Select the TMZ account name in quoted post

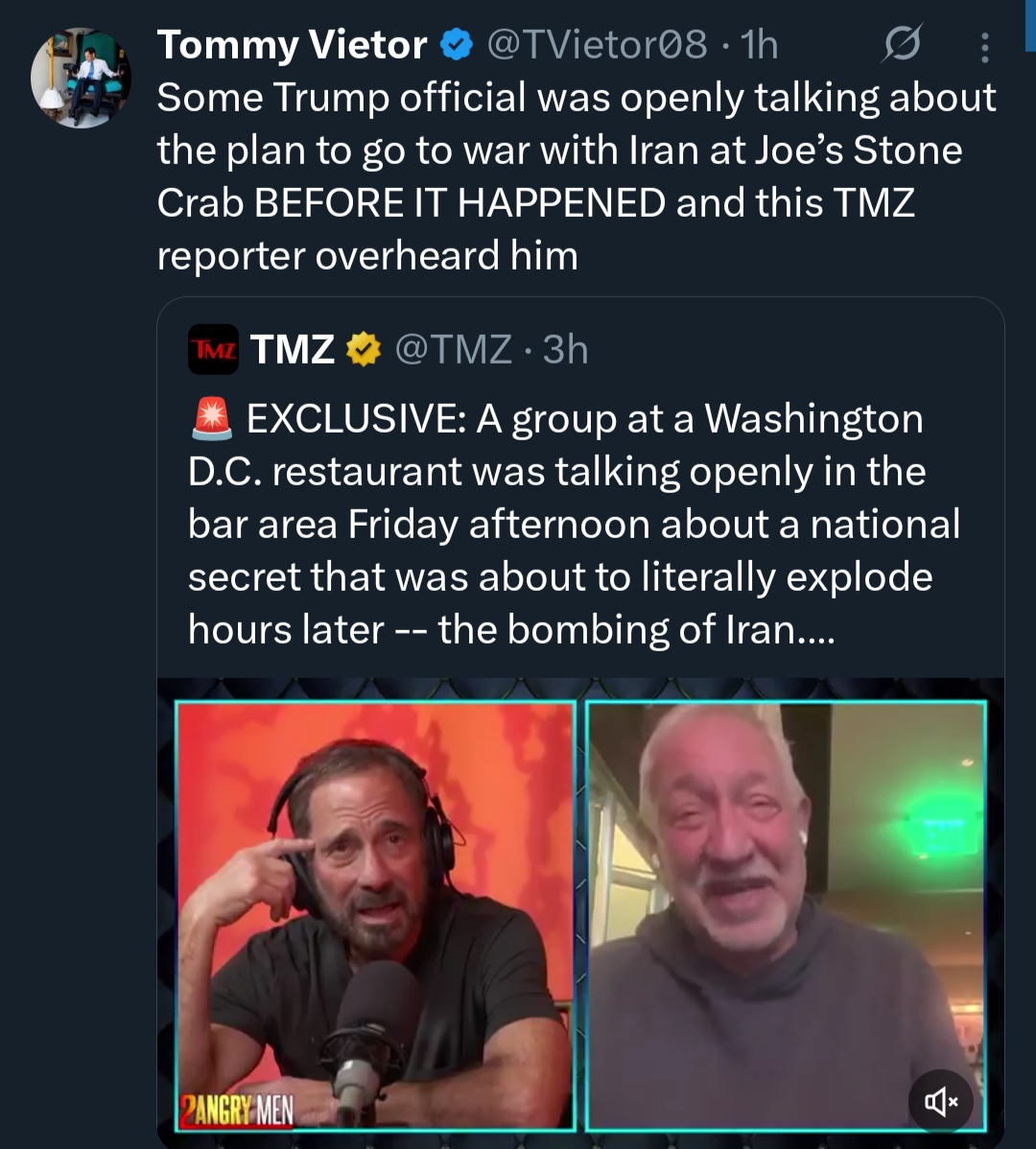292,350
